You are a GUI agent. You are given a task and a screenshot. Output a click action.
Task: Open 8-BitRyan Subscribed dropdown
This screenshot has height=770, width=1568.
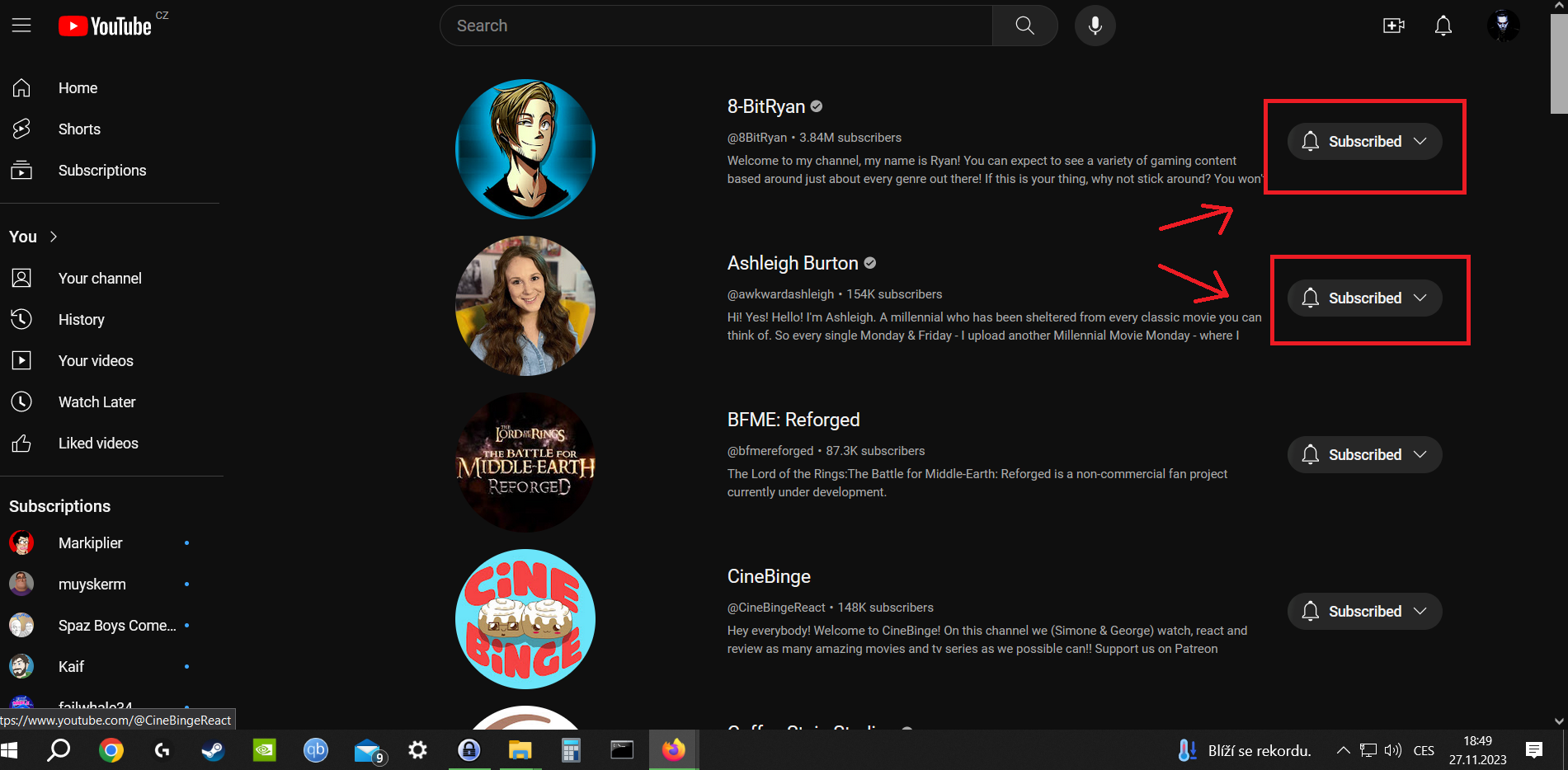coord(1364,141)
